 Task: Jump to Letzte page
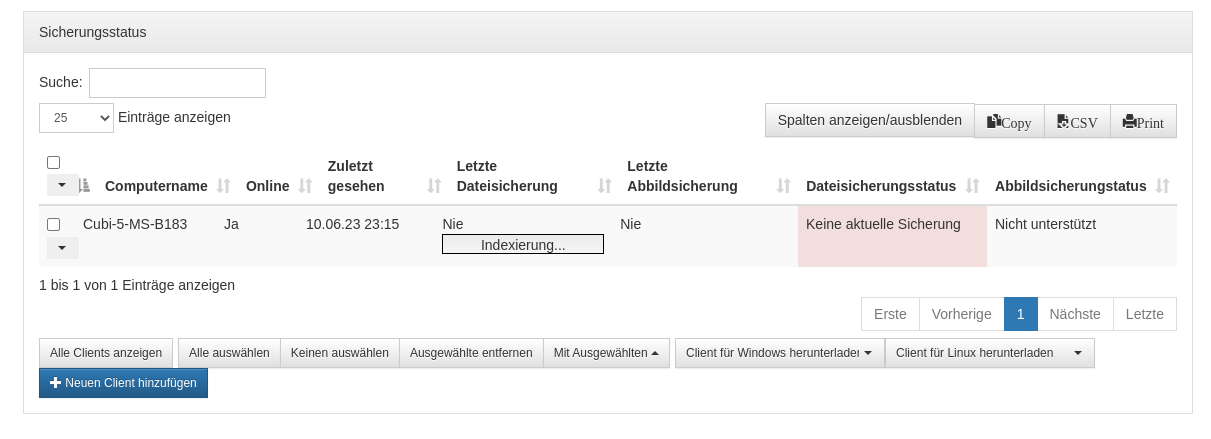1144,314
